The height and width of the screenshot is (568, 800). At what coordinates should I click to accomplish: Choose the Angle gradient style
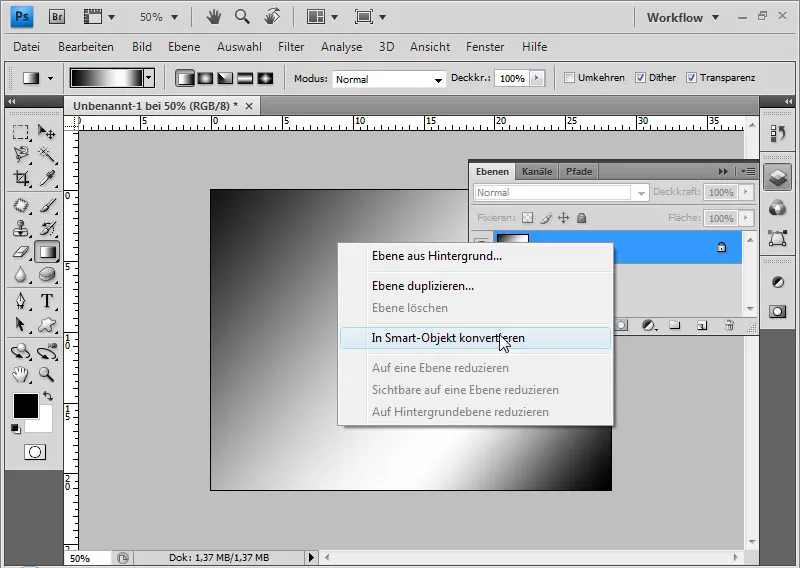point(225,78)
